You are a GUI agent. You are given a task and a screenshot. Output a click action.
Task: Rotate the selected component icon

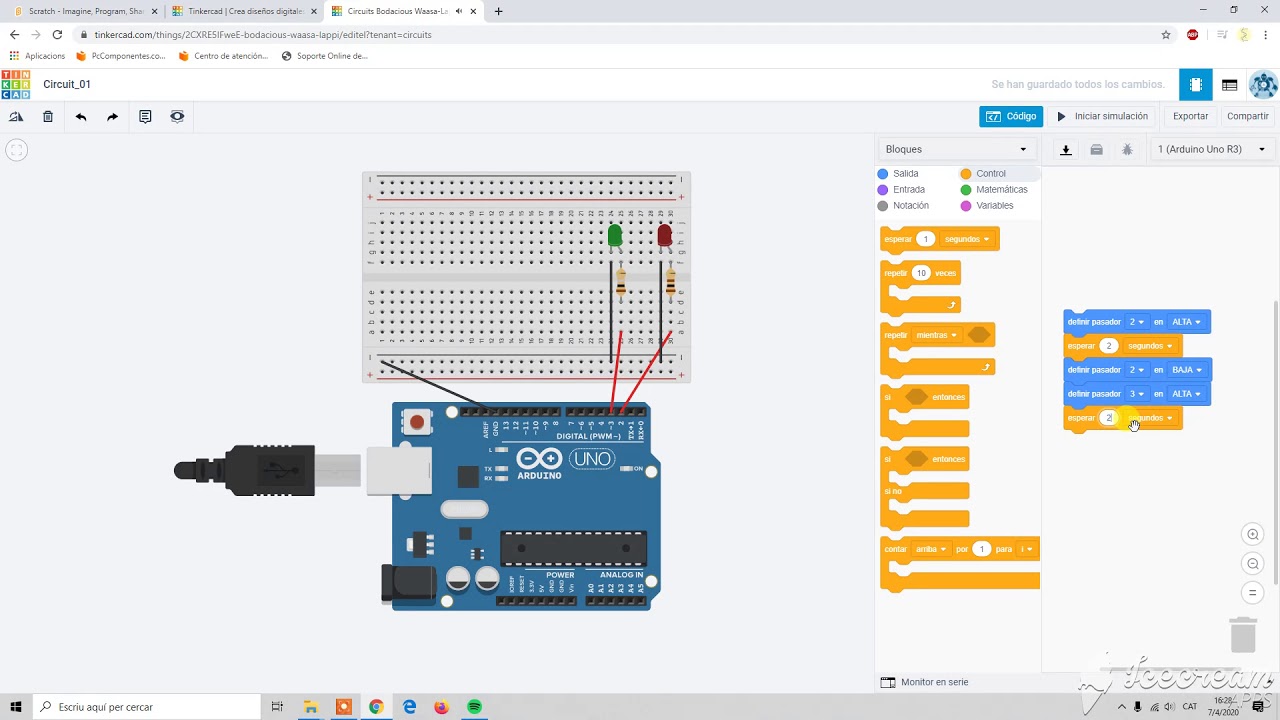(16, 117)
